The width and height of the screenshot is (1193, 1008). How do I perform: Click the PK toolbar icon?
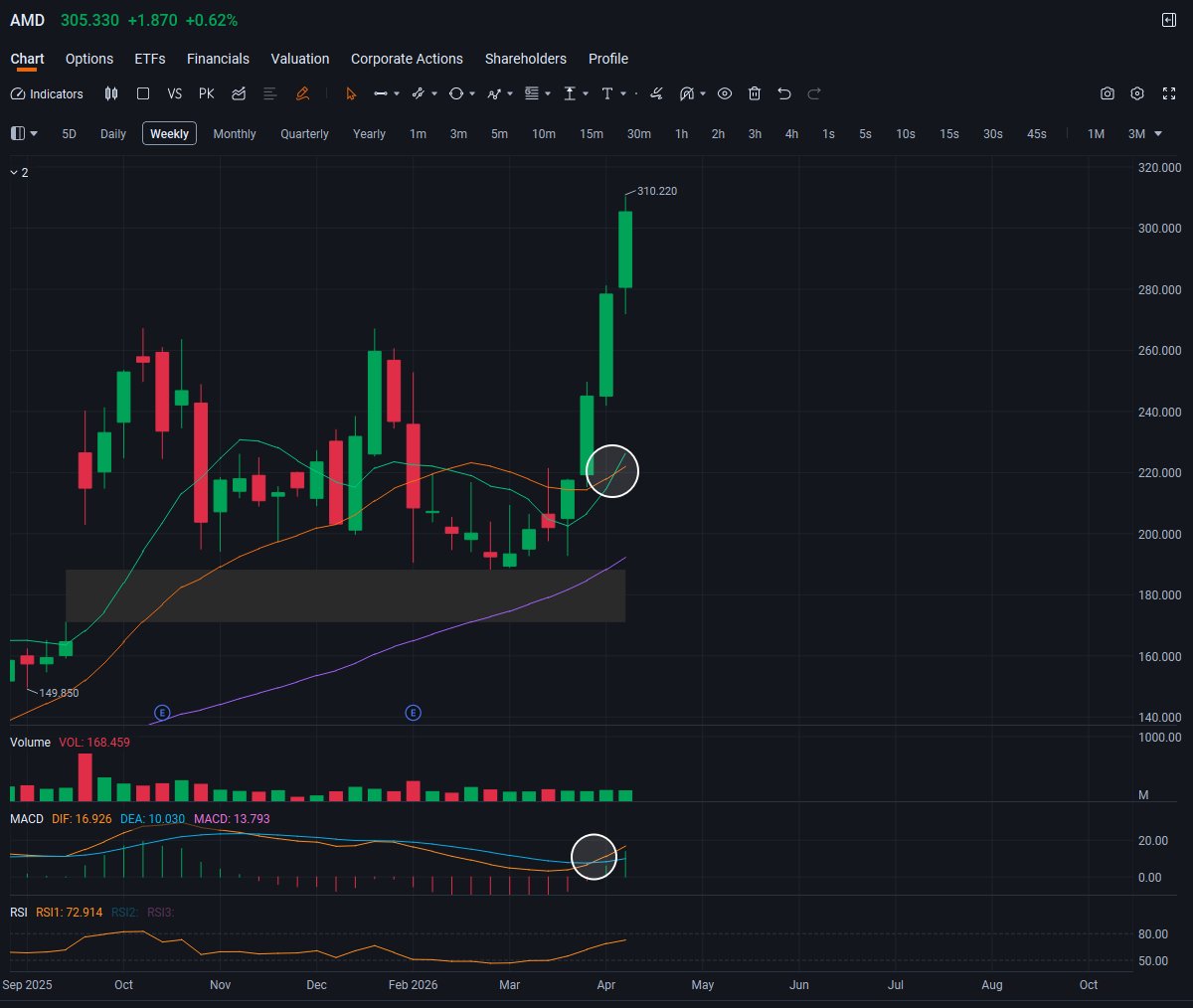pos(207,93)
